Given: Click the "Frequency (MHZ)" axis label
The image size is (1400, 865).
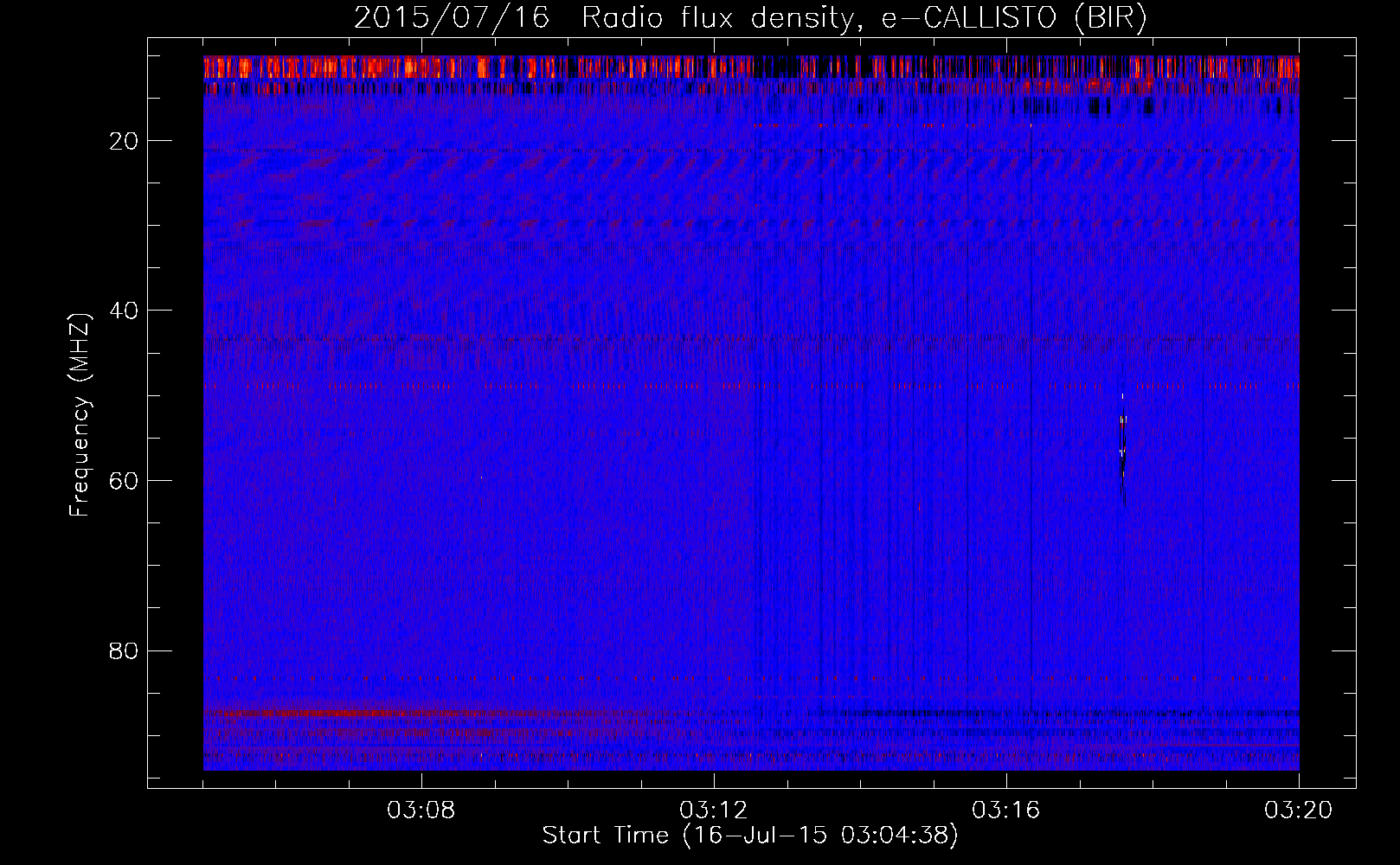Looking at the screenshot, I should (80, 415).
